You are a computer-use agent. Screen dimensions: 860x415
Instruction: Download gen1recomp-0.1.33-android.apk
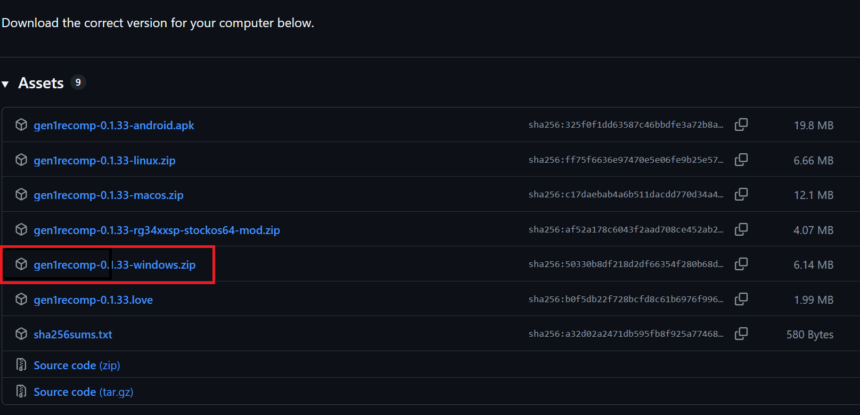click(x=114, y=125)
